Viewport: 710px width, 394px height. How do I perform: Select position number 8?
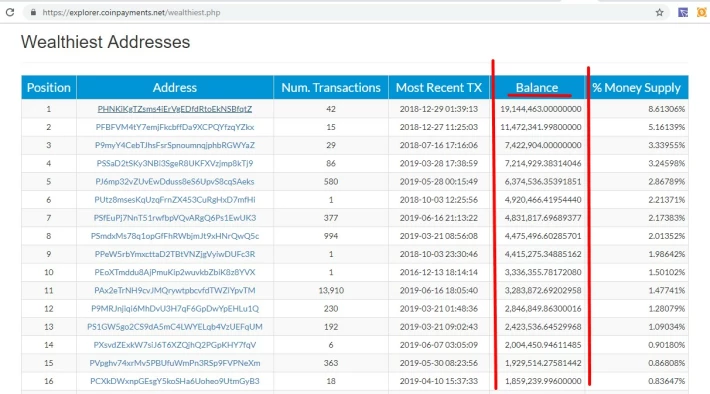pyautogui.click(x=49, y=236)
